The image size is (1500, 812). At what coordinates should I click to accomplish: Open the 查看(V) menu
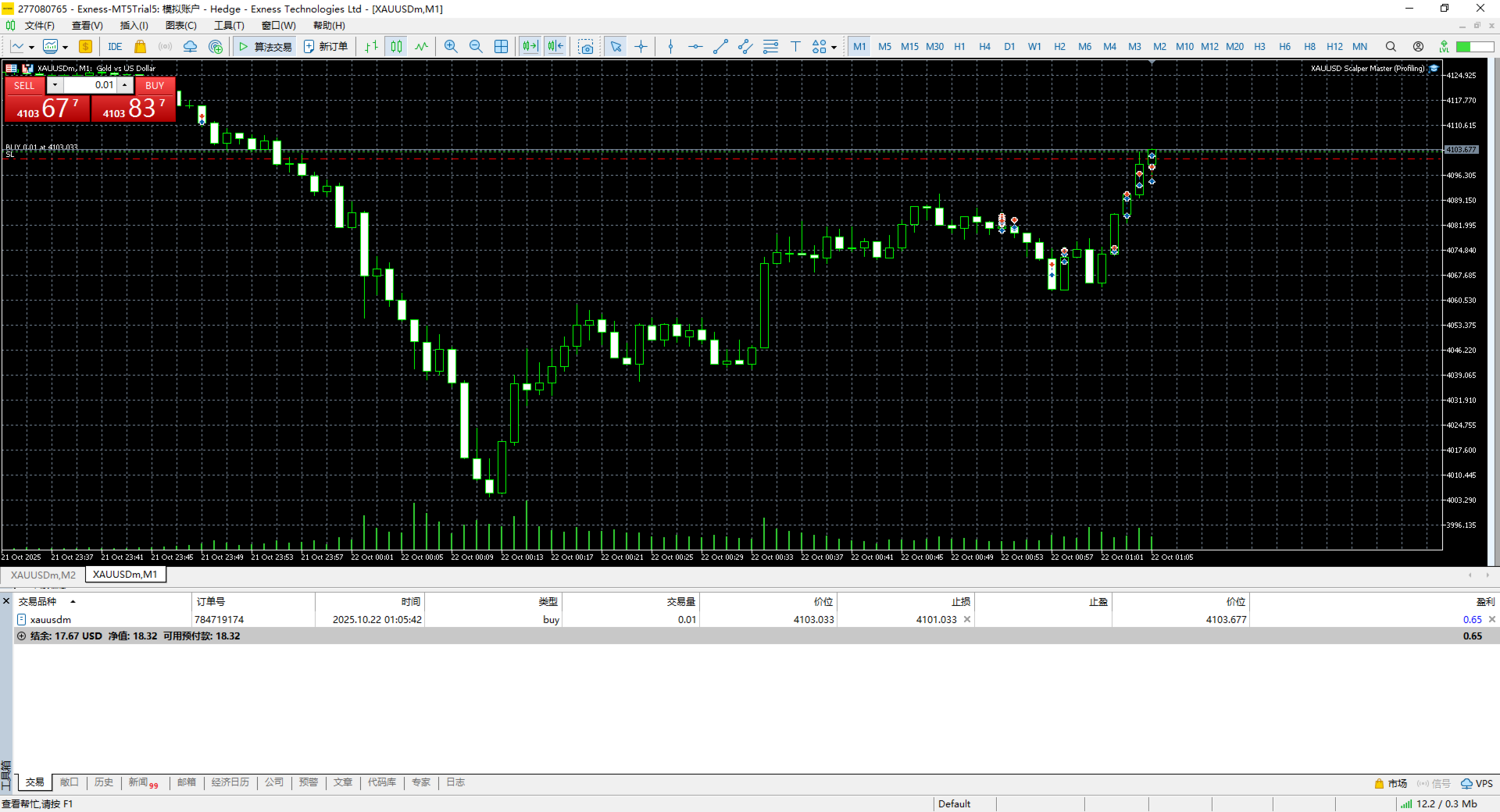(x=87, y=26)
